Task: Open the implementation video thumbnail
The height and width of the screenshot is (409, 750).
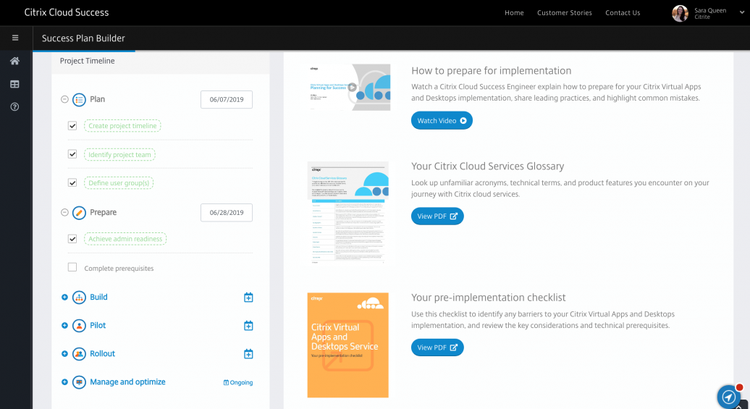Action: point(349,88)
